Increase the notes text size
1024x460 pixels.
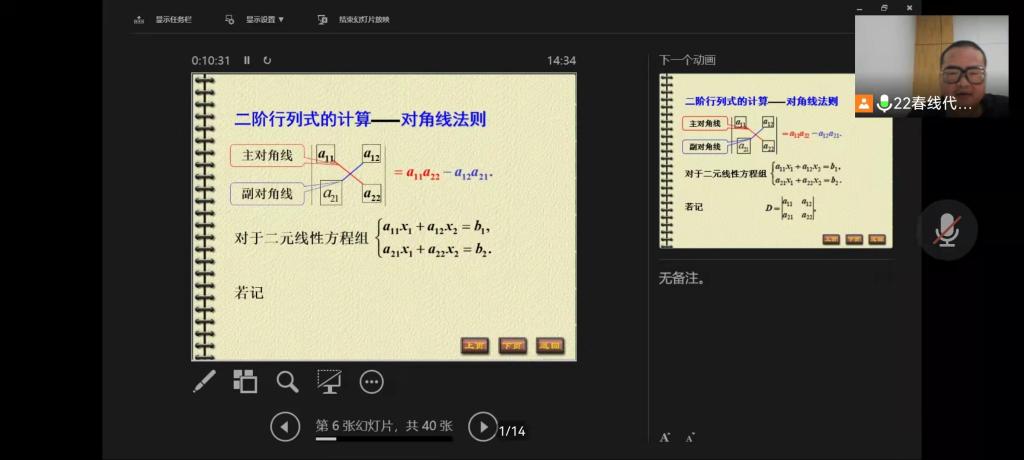665,437
